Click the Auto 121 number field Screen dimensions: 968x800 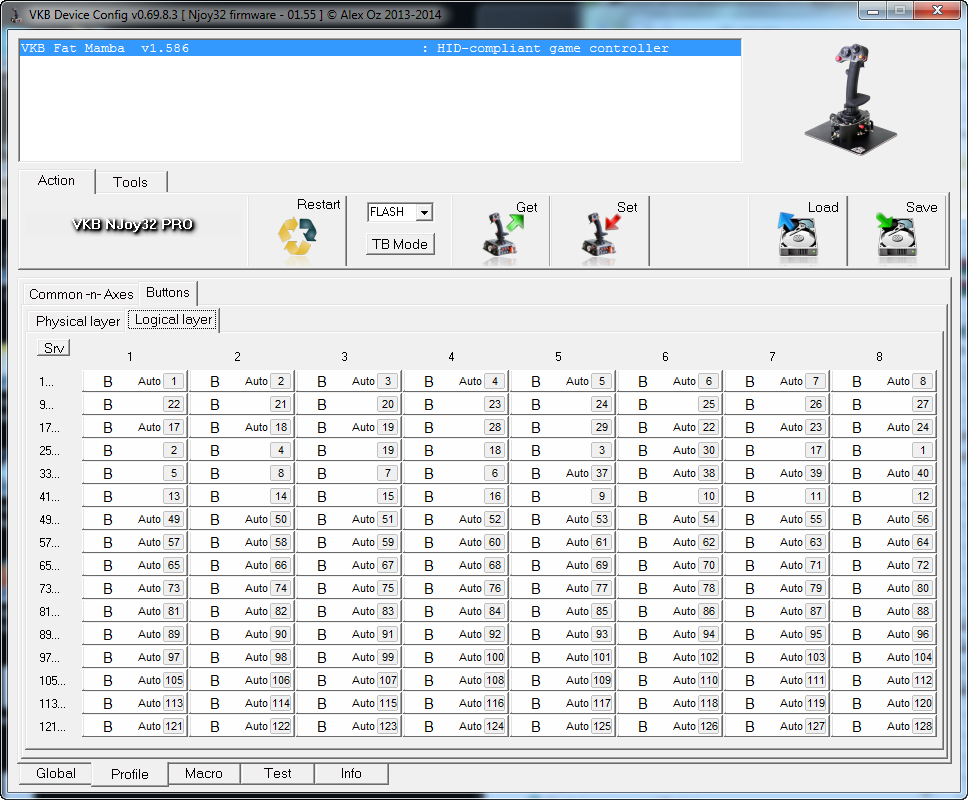click(x=173, y=726)
